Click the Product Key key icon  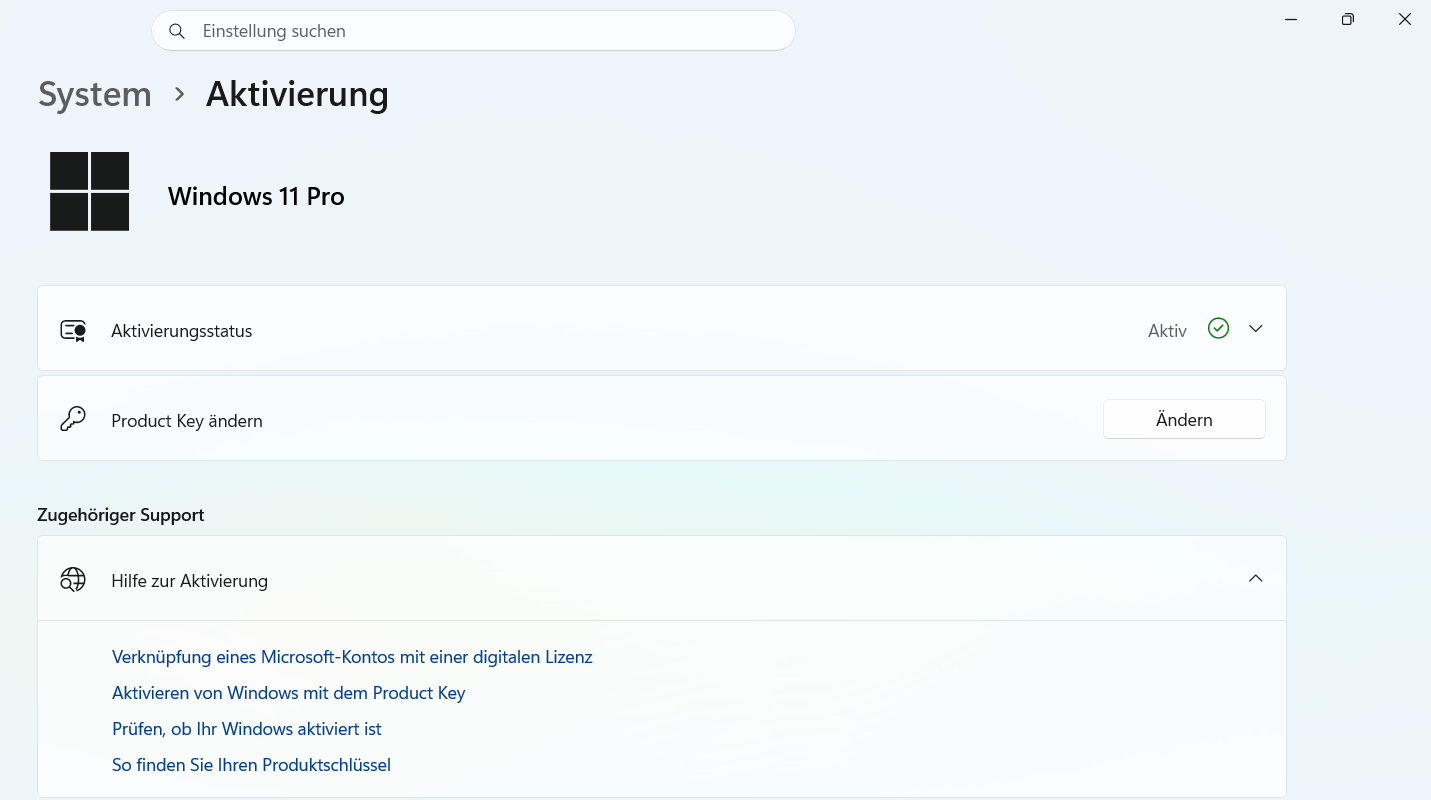pos(73,419)
